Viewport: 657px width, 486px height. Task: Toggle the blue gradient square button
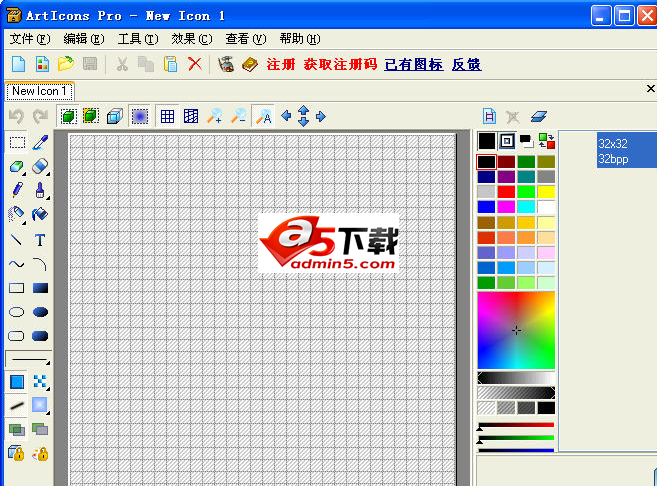(139, 116)
